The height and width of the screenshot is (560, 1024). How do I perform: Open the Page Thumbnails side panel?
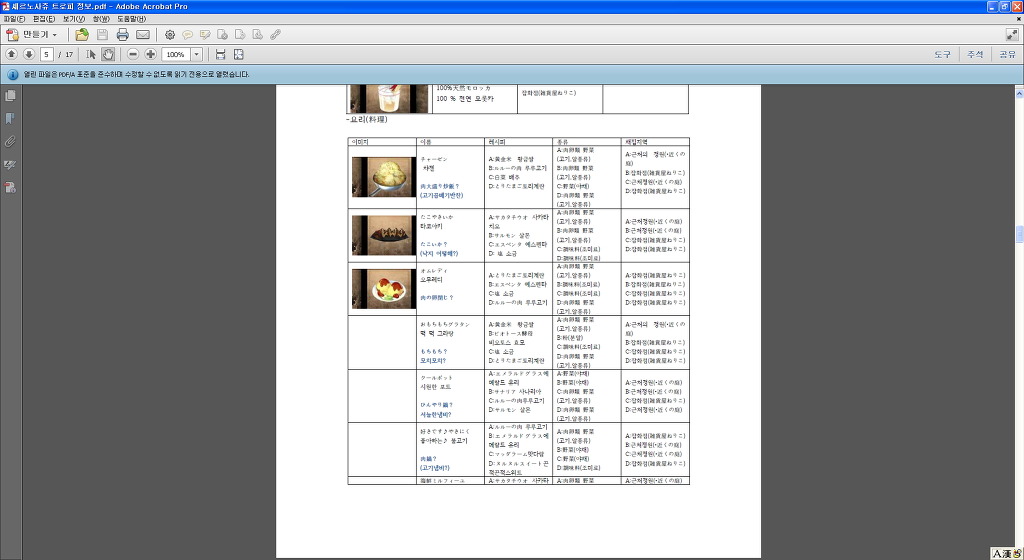tap(11, 96)
